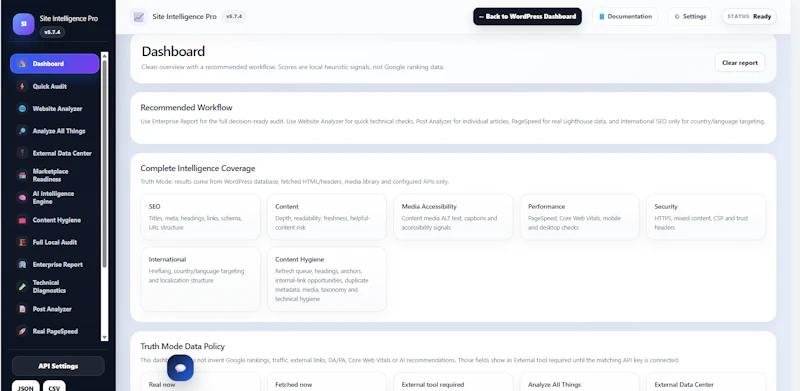Image resolution: width=800 pixels, height=391 pixels.
Task: Open Enterprise Report in sidebar
Action: 55,264
